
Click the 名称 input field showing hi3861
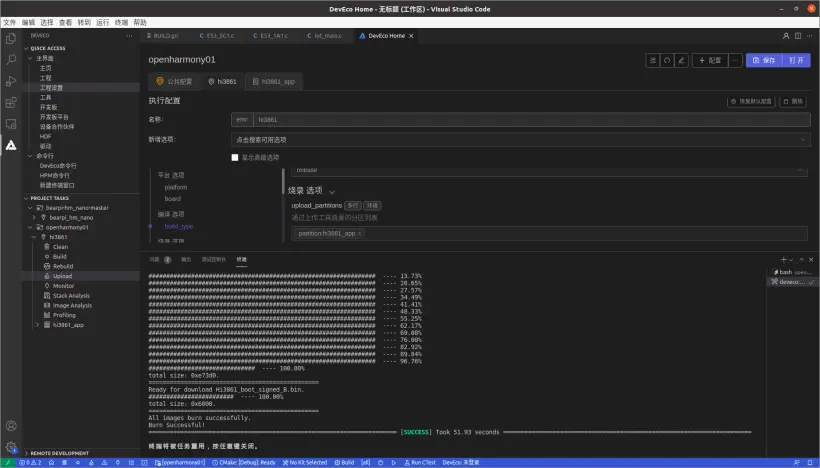coord(532,120)
